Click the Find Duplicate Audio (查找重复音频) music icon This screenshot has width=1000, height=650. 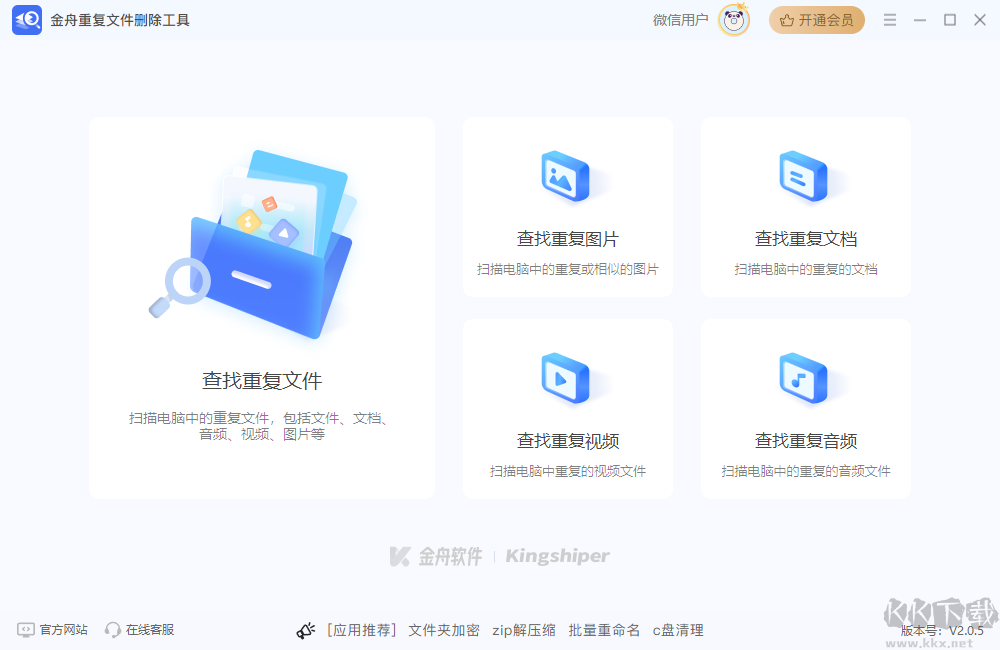tap(804, 379)
